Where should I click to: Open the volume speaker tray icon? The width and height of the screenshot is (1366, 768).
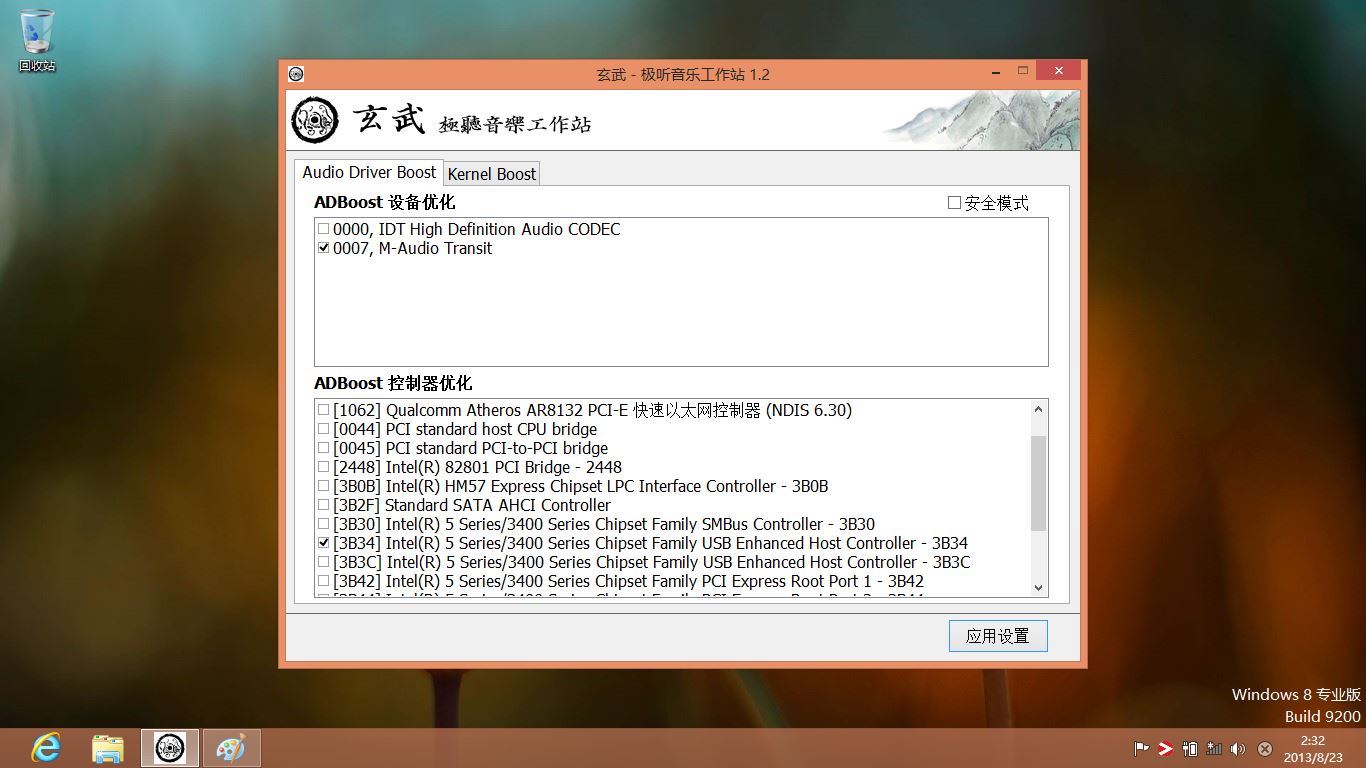point(1238,748)
